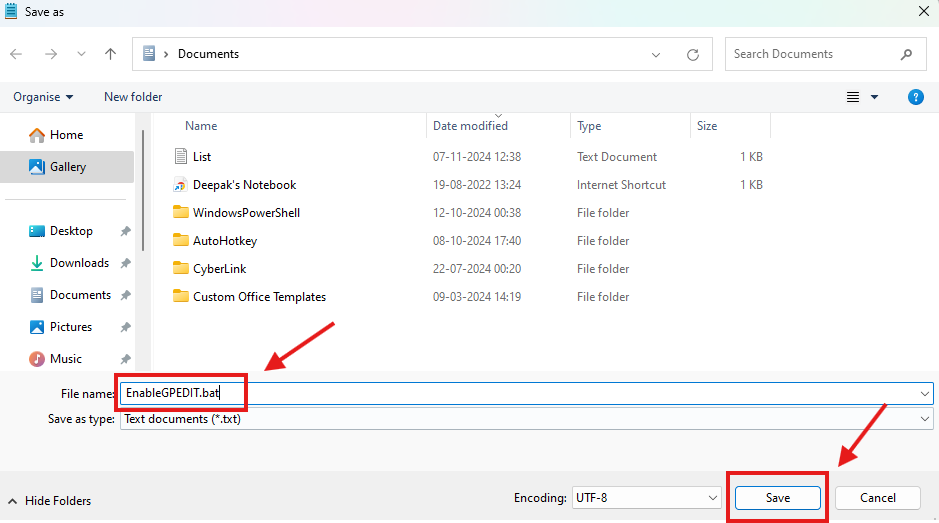This screenshot has height=523, width=939.
Task: Click the pin icon next to Pictures
Action: point(125,327)
